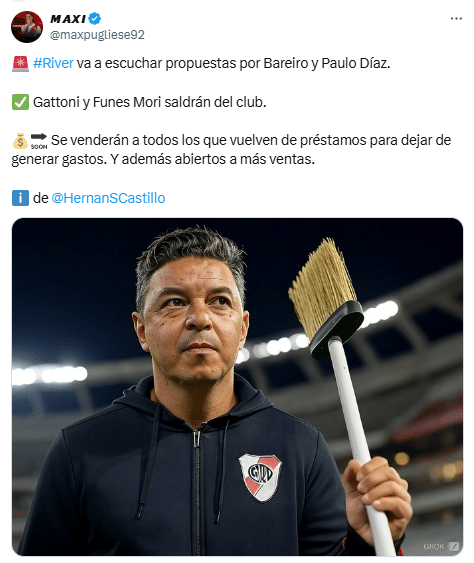The image size is (474, 563).
Task: Click the blue information emoji before 'de'
Action: [x=20, y=198]
